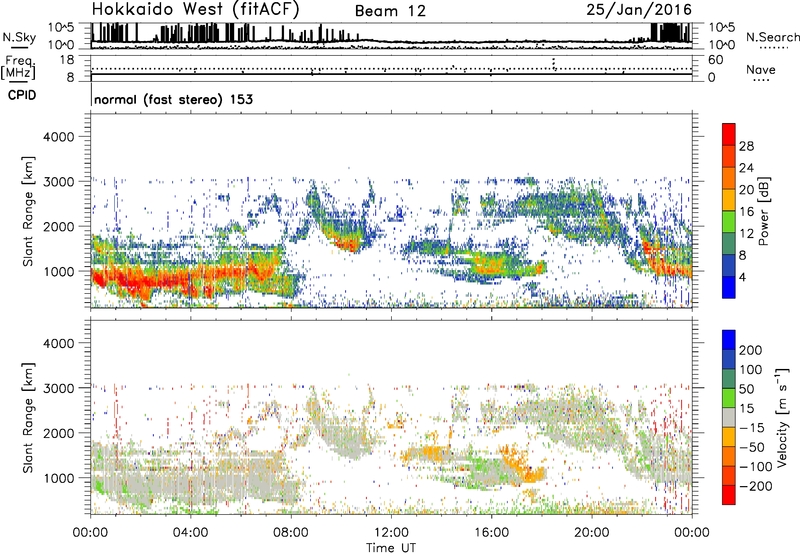Click the "-15" tick on Velocity colorbar
Screen dimensions: 800x554
[752, 428]
